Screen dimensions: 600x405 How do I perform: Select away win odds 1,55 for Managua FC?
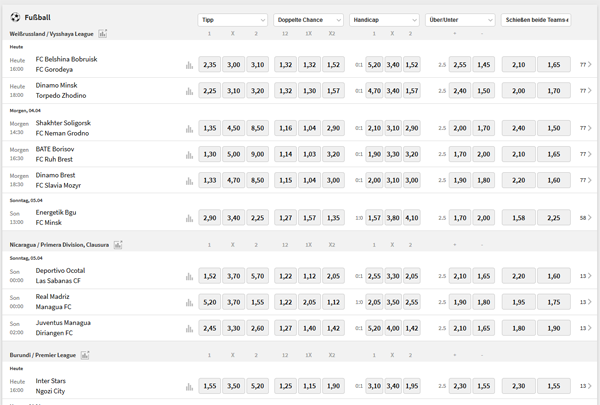point(258,301)
